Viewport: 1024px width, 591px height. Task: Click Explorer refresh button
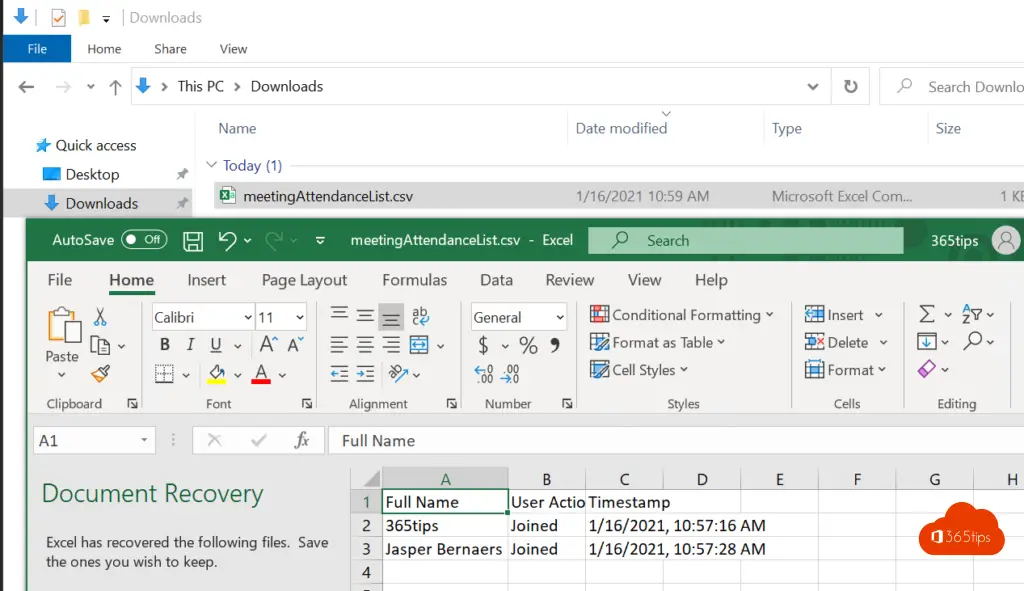pos(850,86)
